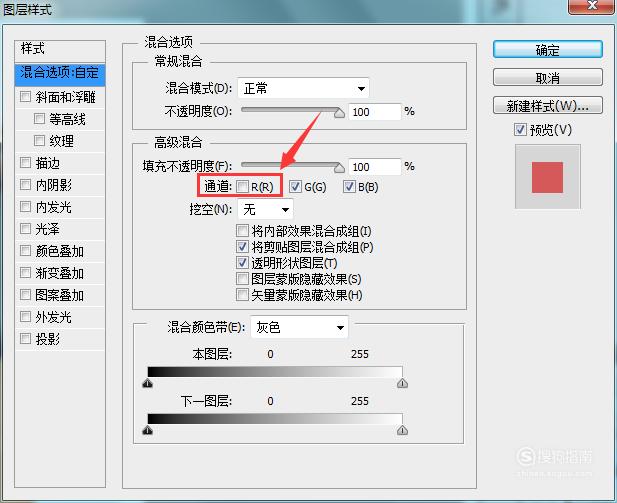Click white slider handle under 下一图层 gradient
Screen dimensions: 617x503
coord(402,430)
